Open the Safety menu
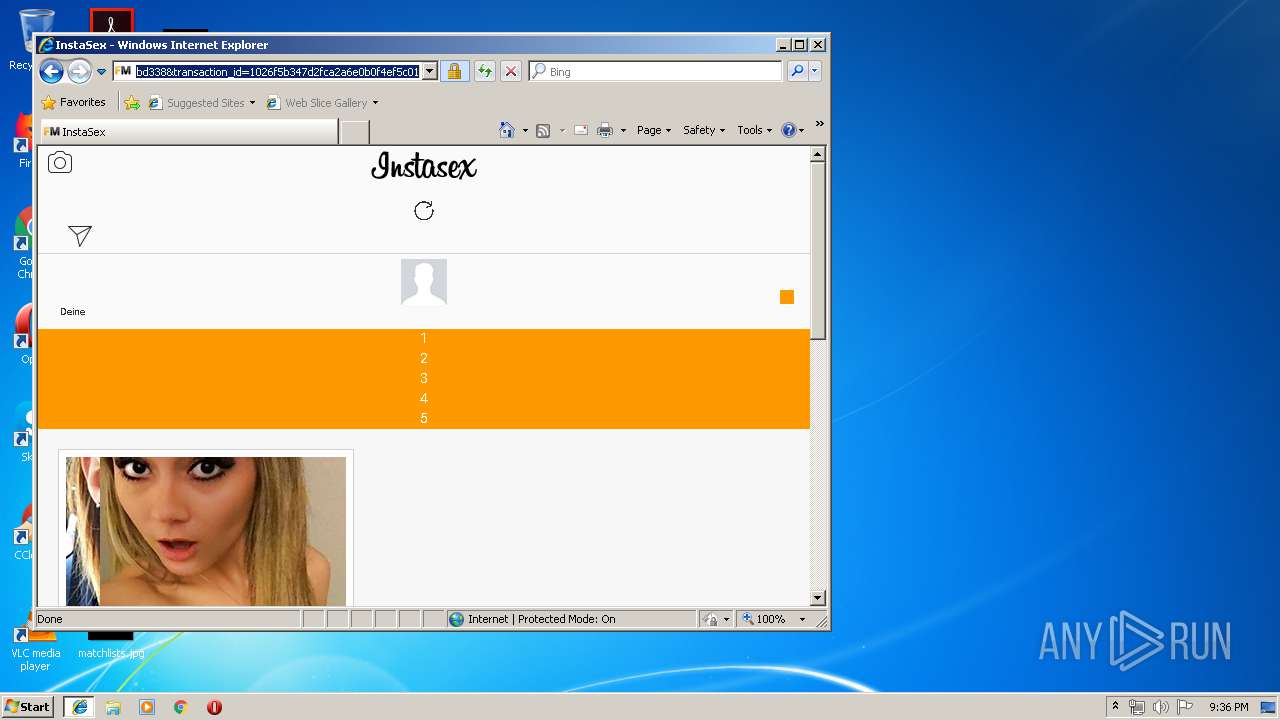This screenshot has width=1280, height=720. [704, 130]
